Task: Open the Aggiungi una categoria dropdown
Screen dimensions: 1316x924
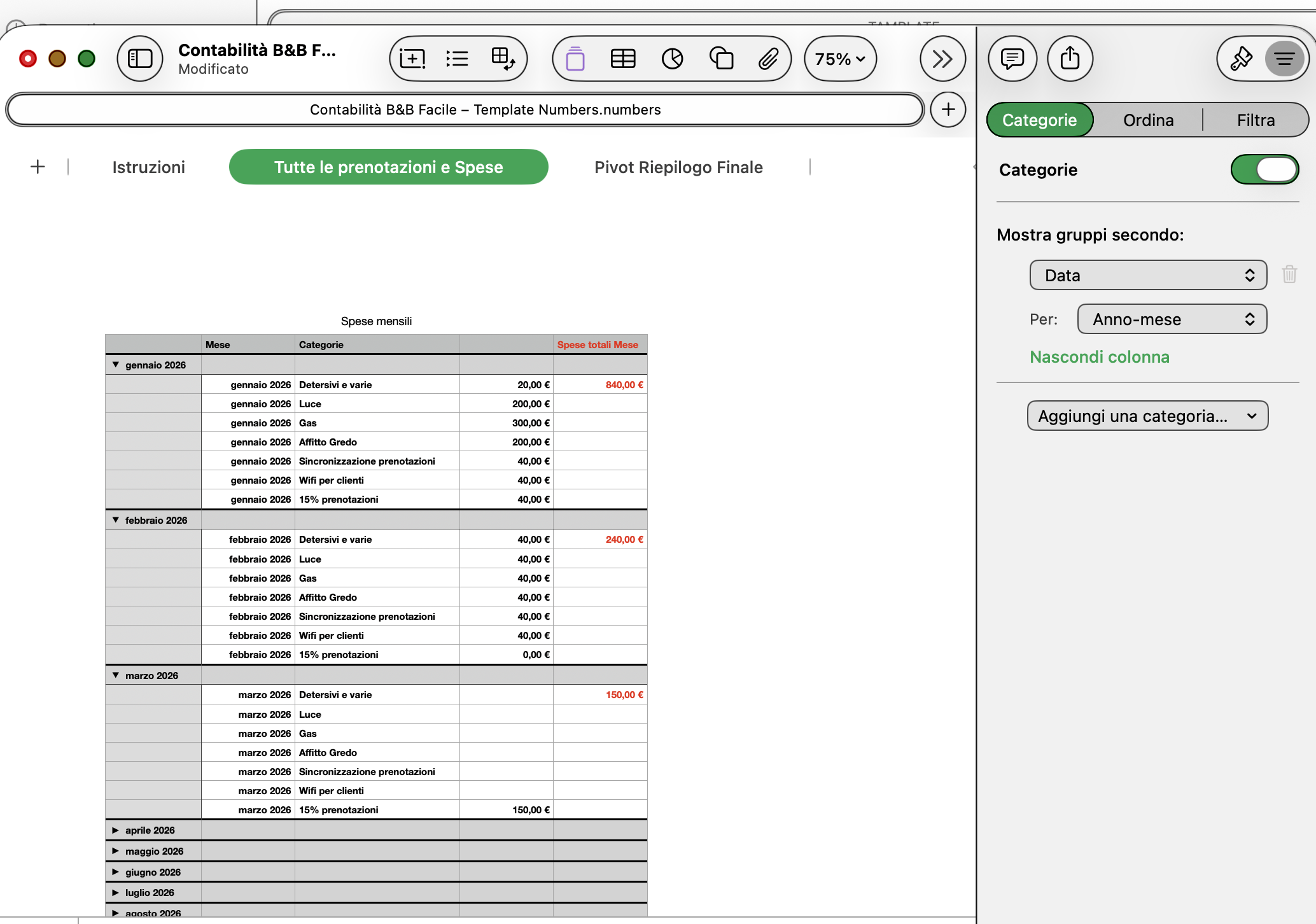Action: pyautogui.click(x=1147, y=416)
